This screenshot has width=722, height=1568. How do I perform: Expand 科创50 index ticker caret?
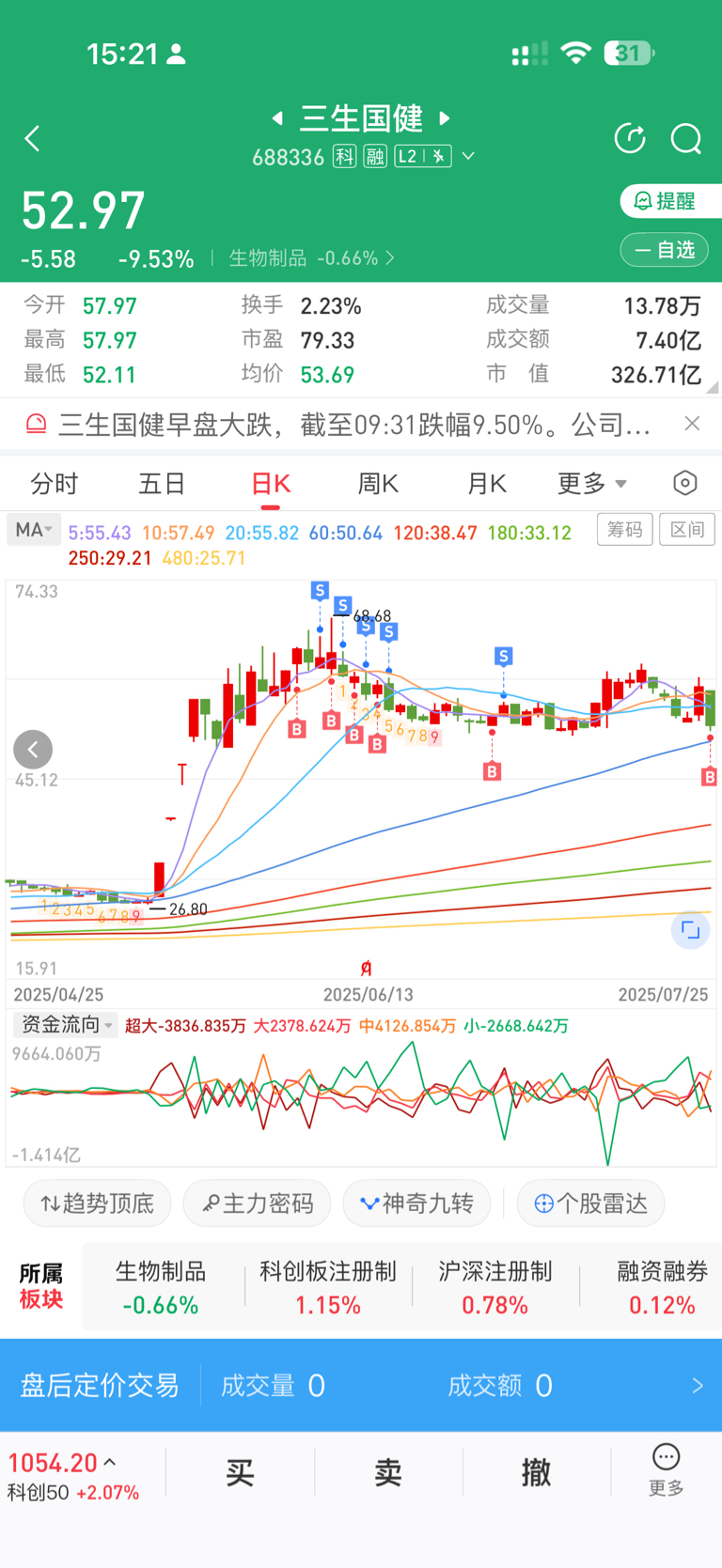point(110,1463)
